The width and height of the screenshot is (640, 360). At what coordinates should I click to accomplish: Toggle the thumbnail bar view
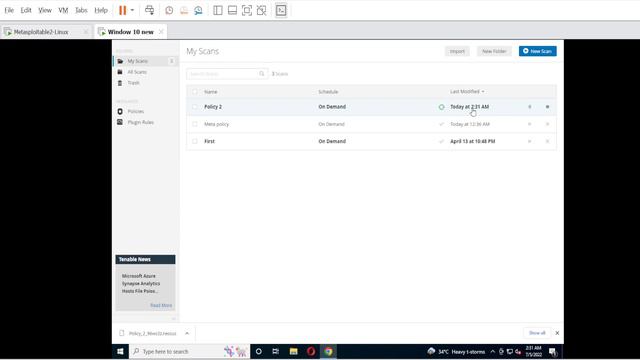232,11
